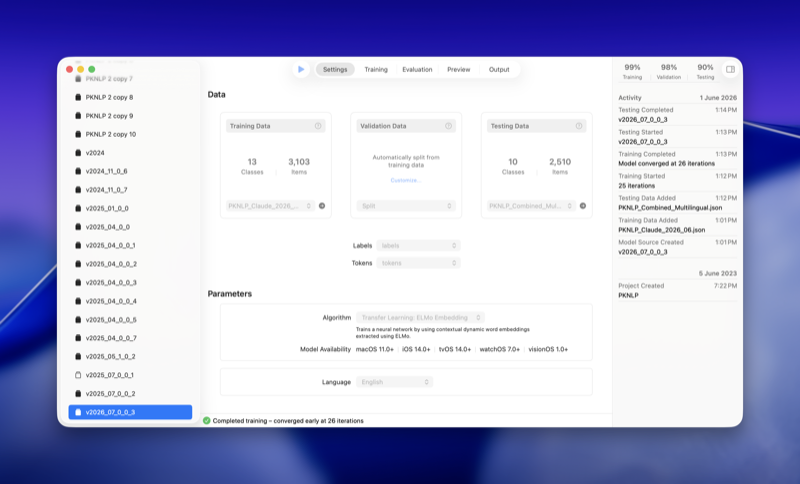800x484 pixels.
Task: Click outlined model icon of v2025_07_0_0_1
Action: point(78,375)
